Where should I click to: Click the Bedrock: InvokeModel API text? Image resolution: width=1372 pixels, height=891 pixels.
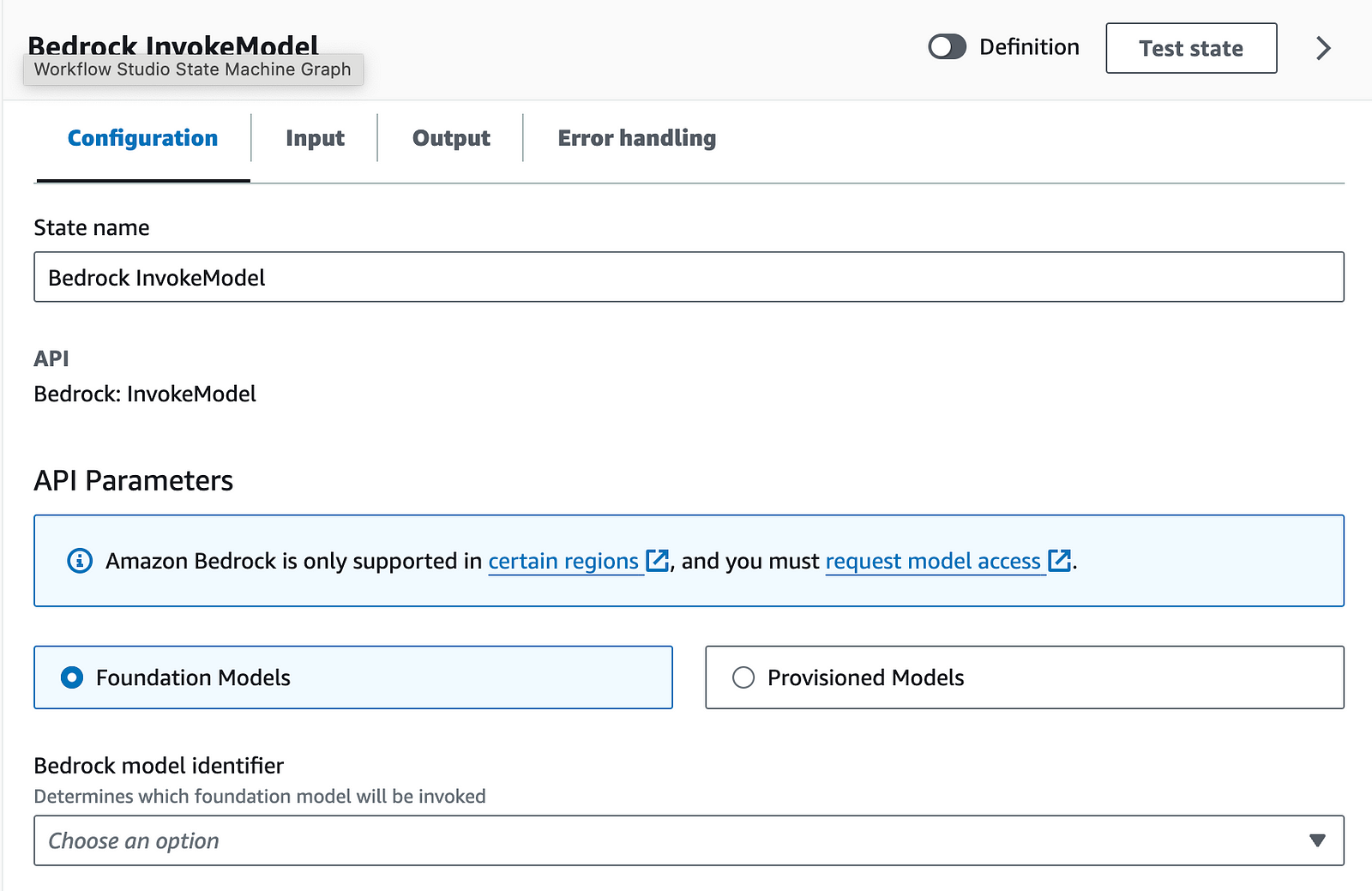(145, 394)
